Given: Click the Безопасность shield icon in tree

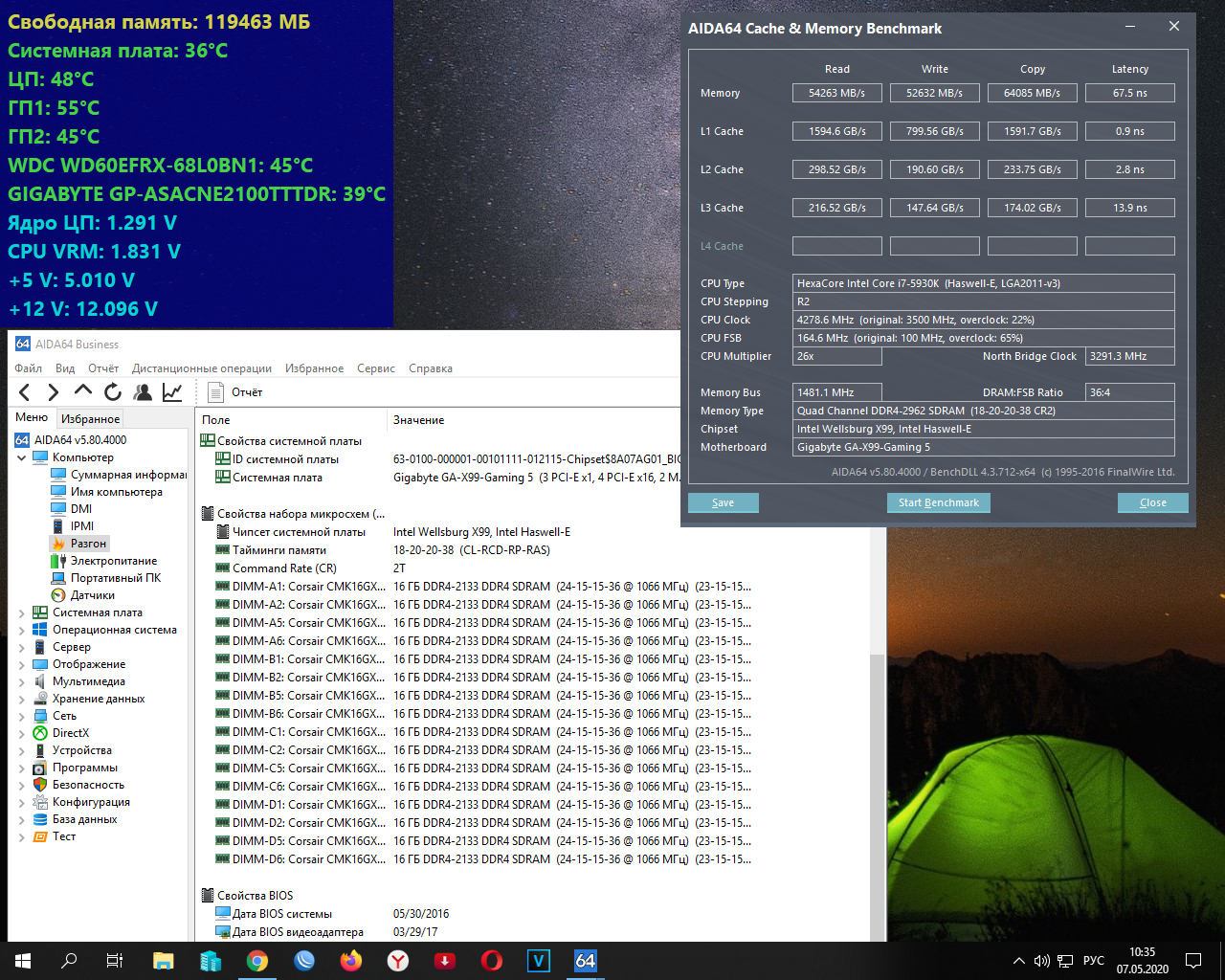Looking at the screenshot, I should coord(40,785).
